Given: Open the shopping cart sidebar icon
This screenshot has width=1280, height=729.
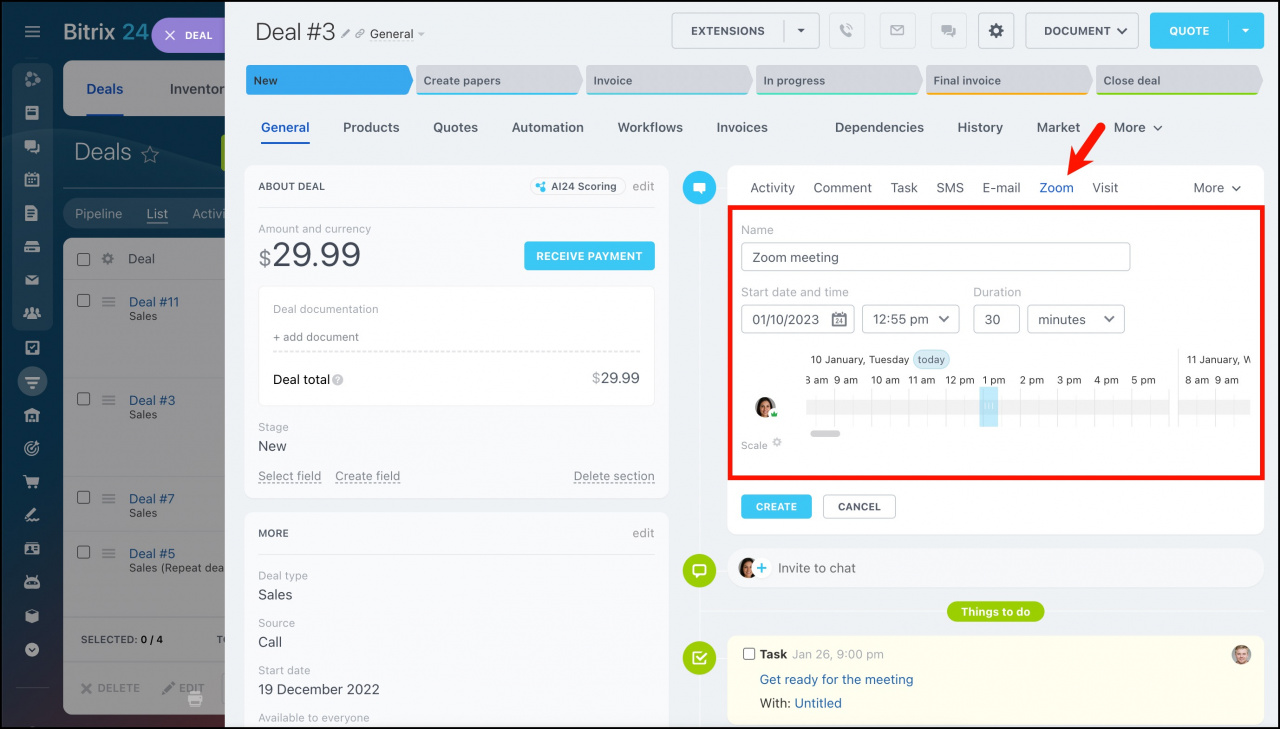Looking at the screenshot, I should (x=32, y=482).
